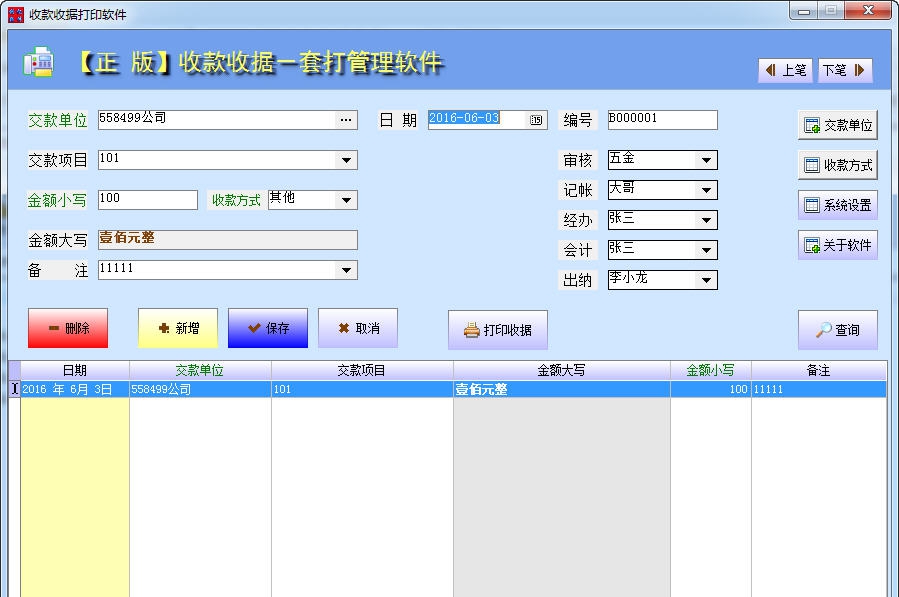Go to next record with 下笔 arrow

click(x=844, y=71)
